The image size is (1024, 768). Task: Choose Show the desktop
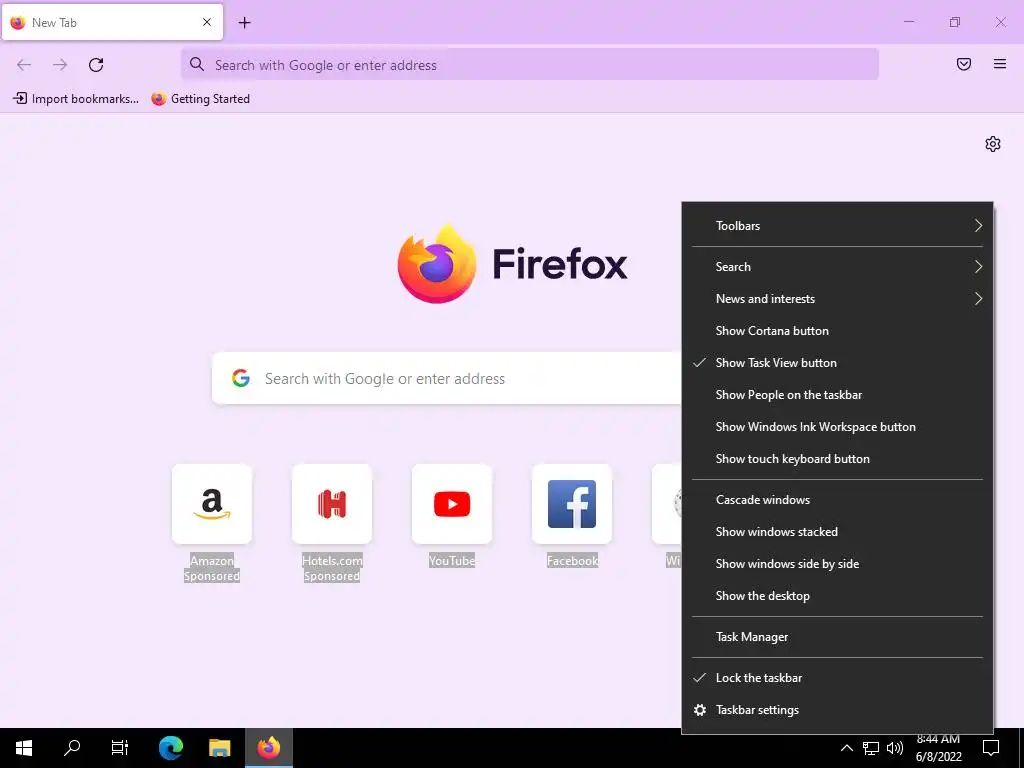tap(837, 596)
